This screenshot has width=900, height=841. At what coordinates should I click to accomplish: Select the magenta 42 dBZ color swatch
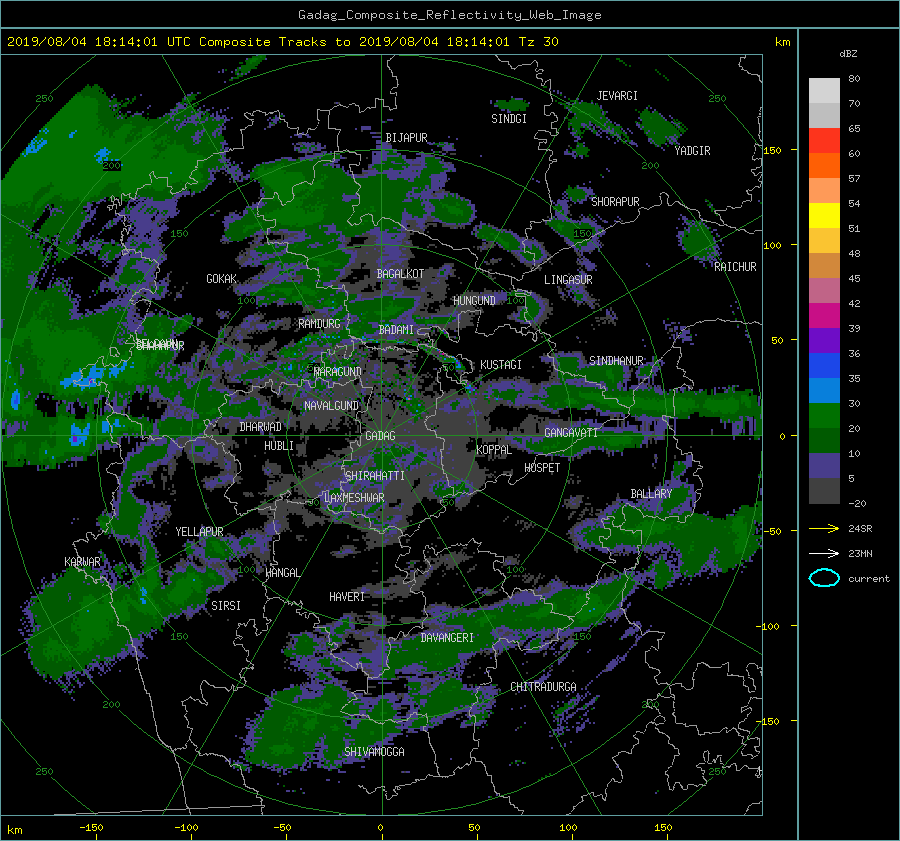click(824, 315)
